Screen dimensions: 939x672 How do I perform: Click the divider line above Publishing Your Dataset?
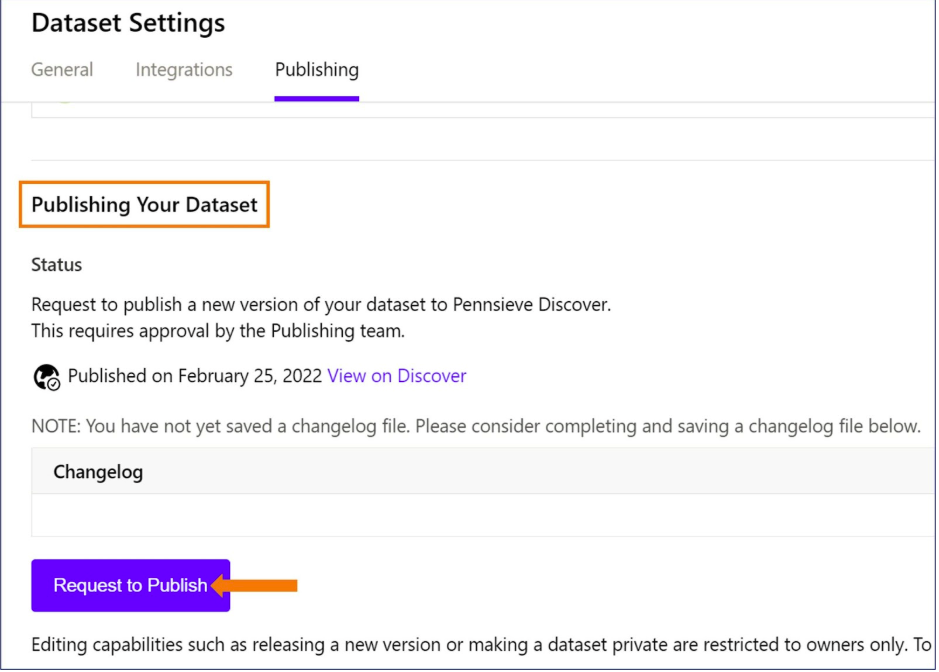click(x=483, y=160)
